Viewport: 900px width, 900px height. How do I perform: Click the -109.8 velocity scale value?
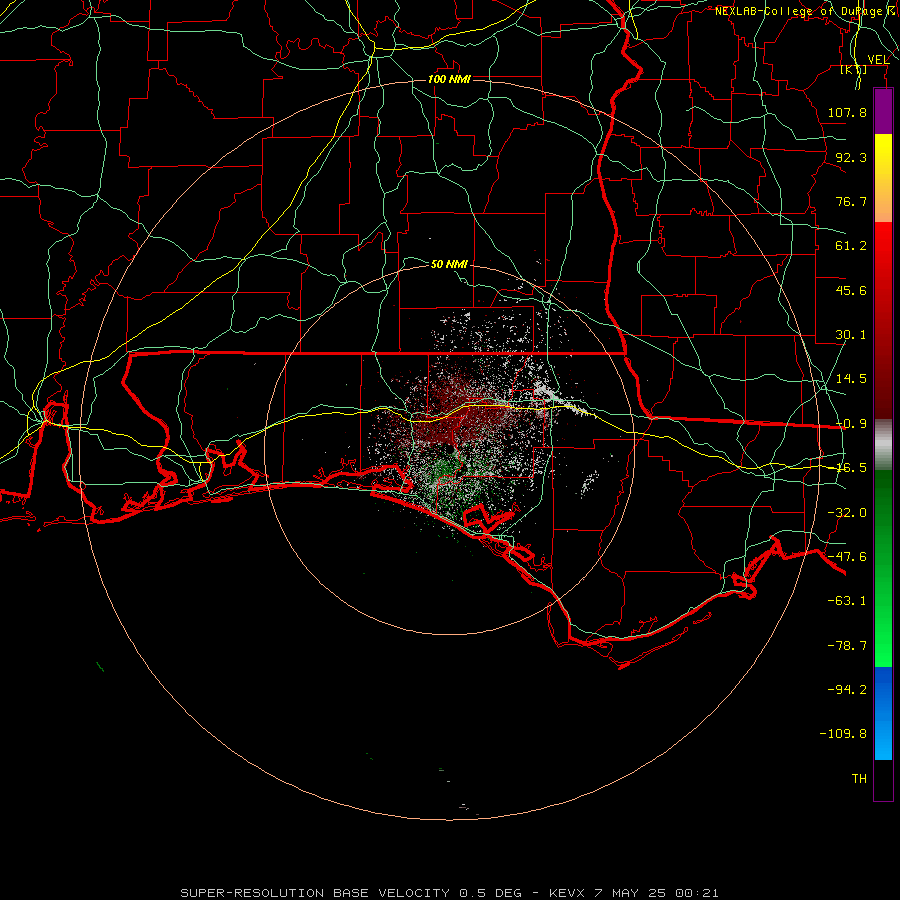click(843, 734)
